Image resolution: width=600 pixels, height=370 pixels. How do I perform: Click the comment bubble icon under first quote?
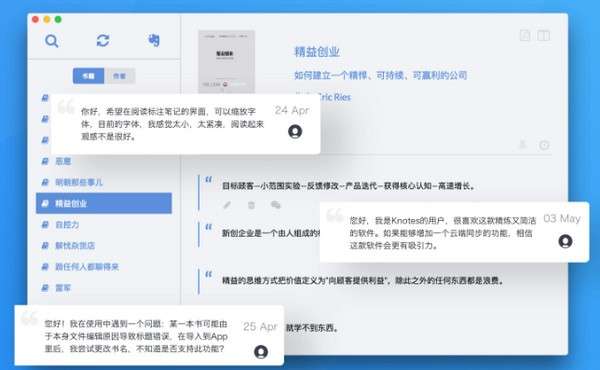pos(276,205)
